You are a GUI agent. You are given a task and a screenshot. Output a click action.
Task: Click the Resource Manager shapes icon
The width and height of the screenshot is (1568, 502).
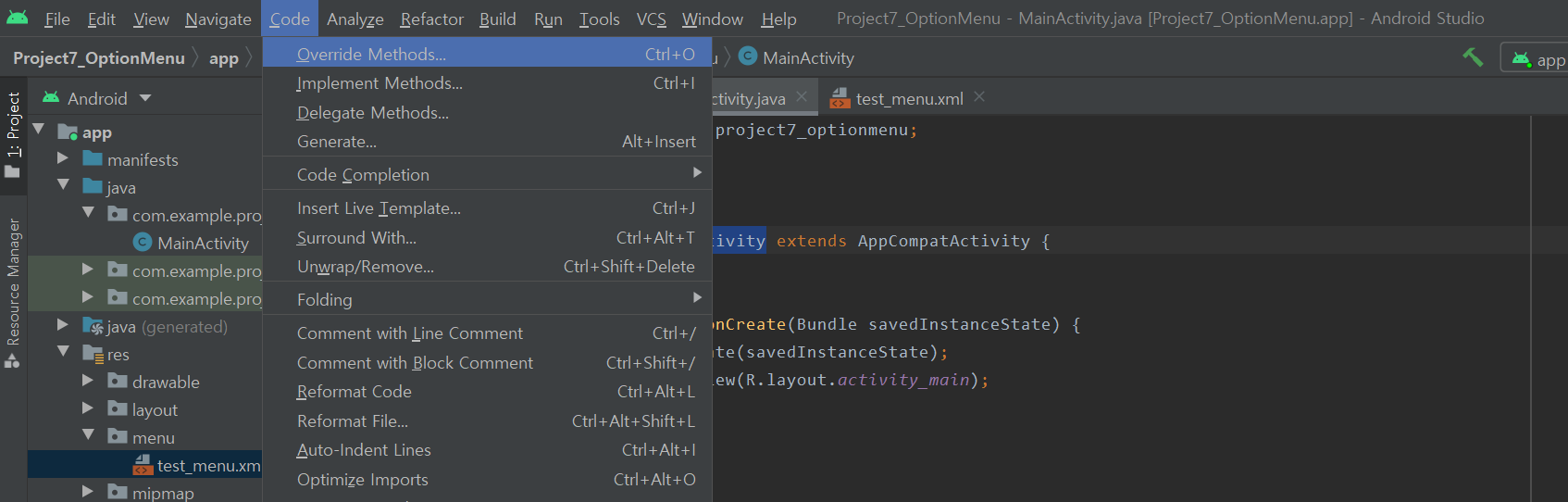click(12, 360)
